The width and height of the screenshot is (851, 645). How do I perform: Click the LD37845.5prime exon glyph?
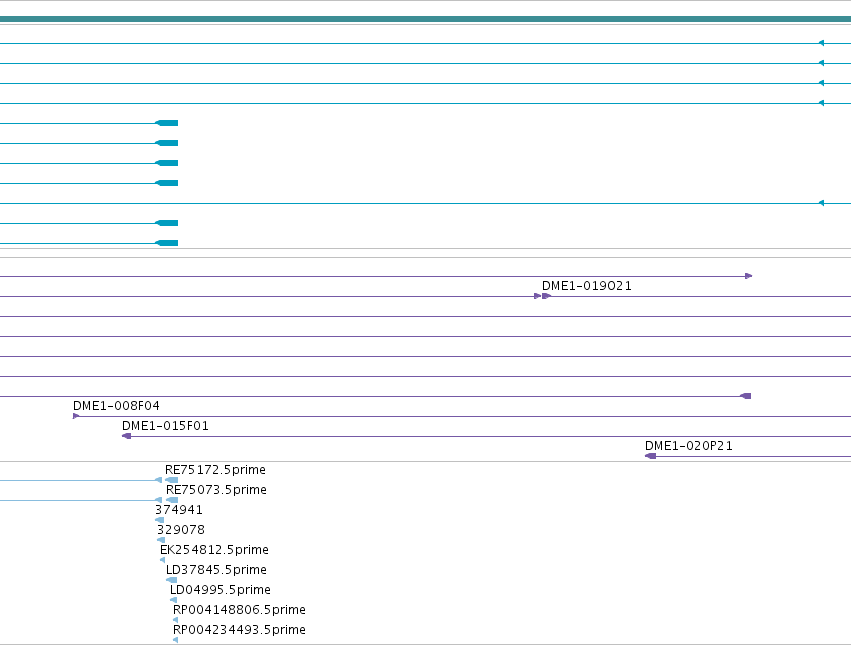tap(172, 580)
